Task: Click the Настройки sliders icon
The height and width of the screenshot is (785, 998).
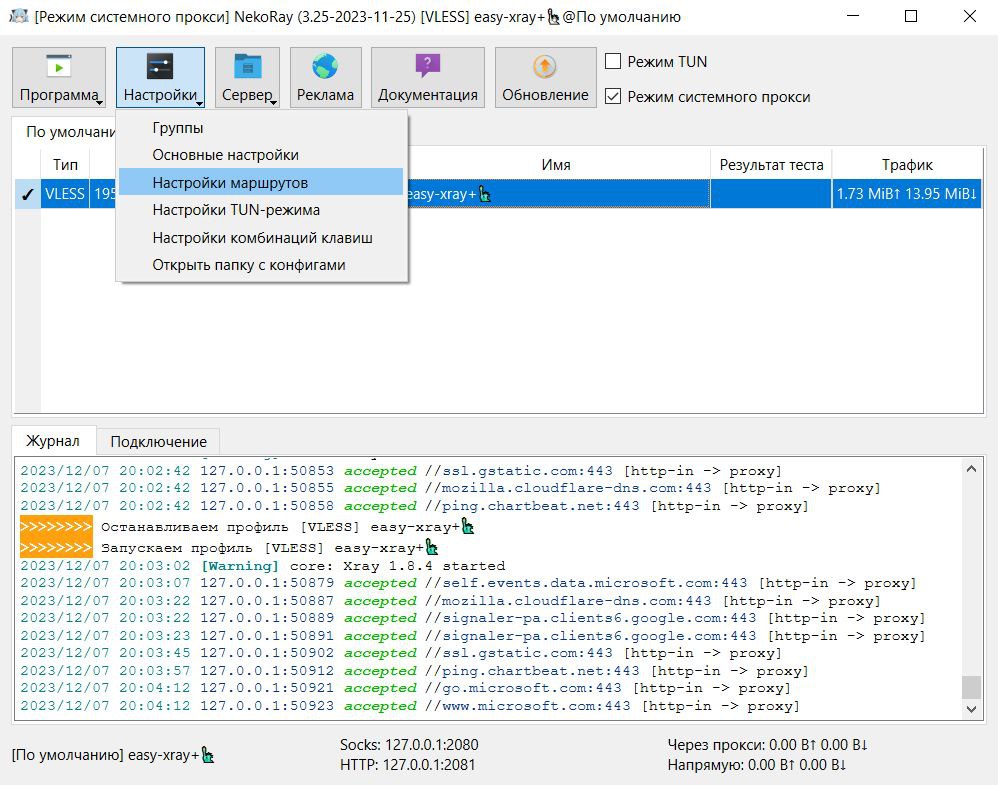Action: (x=160, y=67)
